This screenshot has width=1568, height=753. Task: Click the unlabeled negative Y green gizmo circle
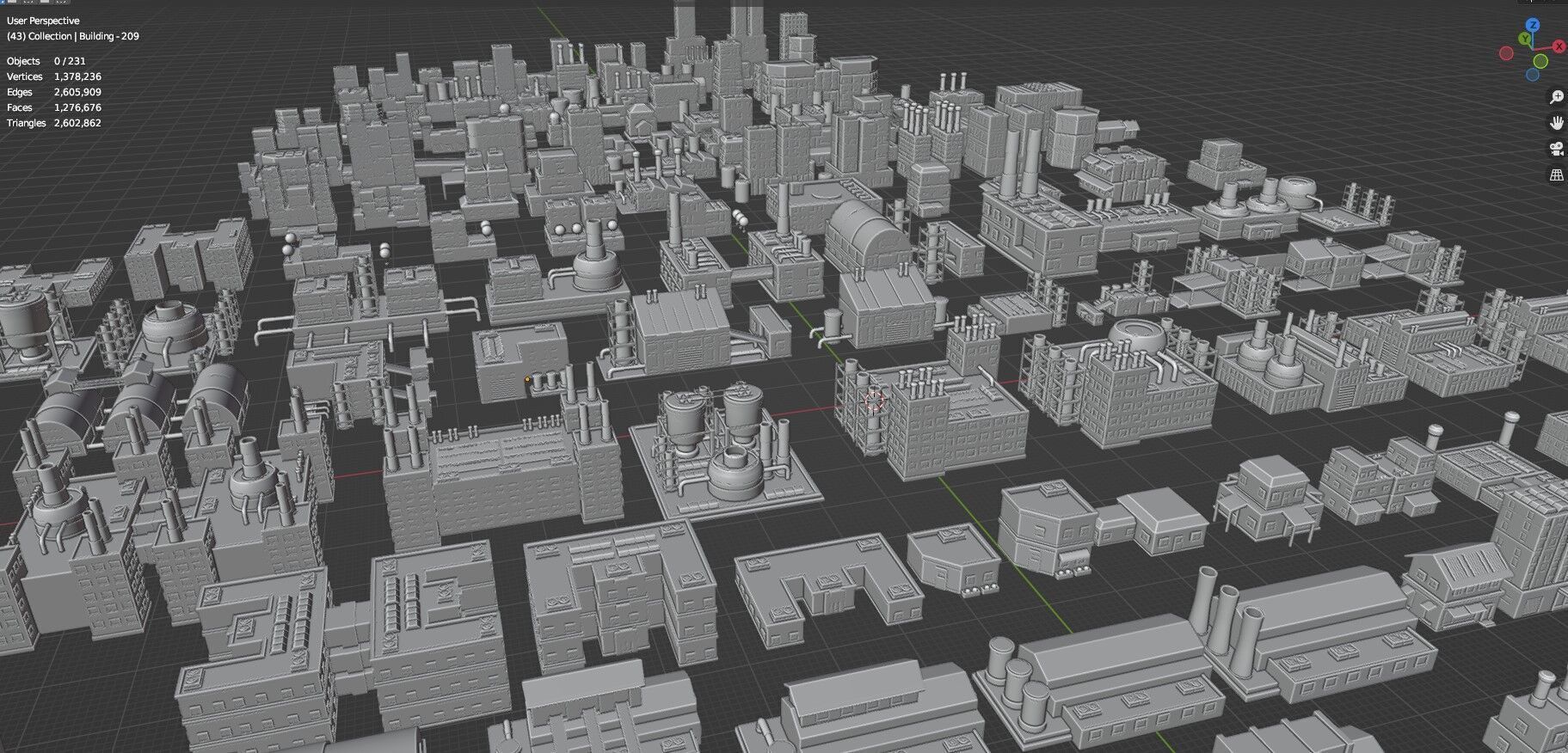click(1540, 61)
